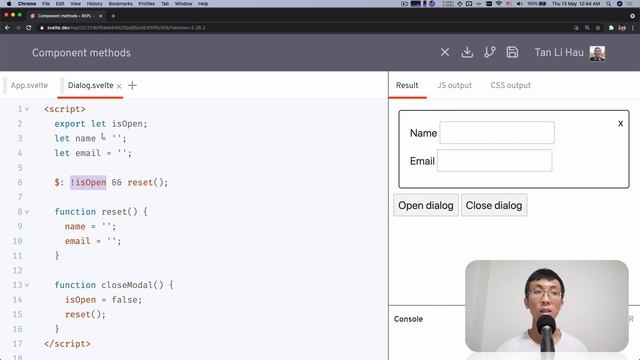Focus the Name input field

coord(497,133)
